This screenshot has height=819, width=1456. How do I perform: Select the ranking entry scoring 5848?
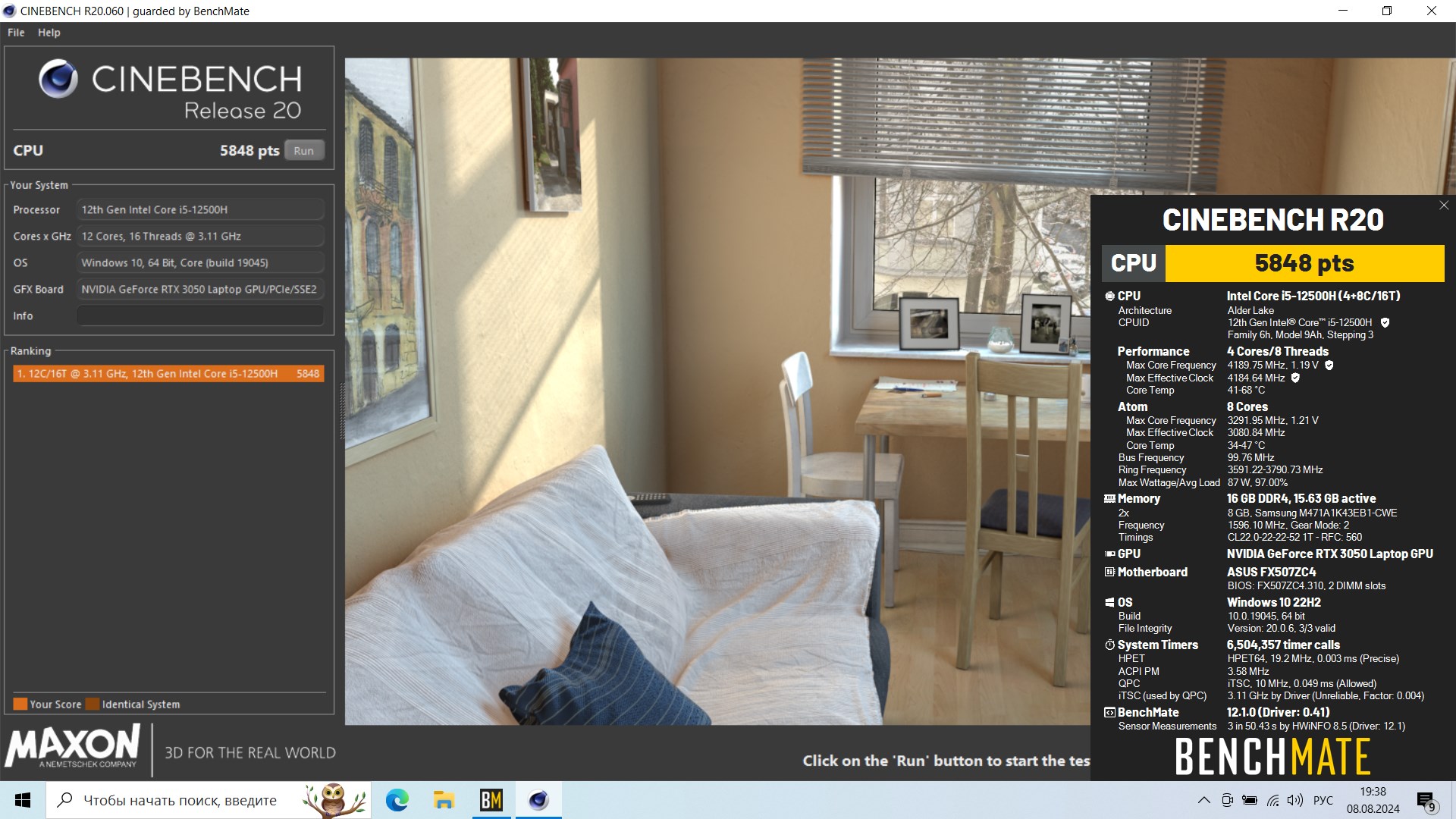[168, 373]
